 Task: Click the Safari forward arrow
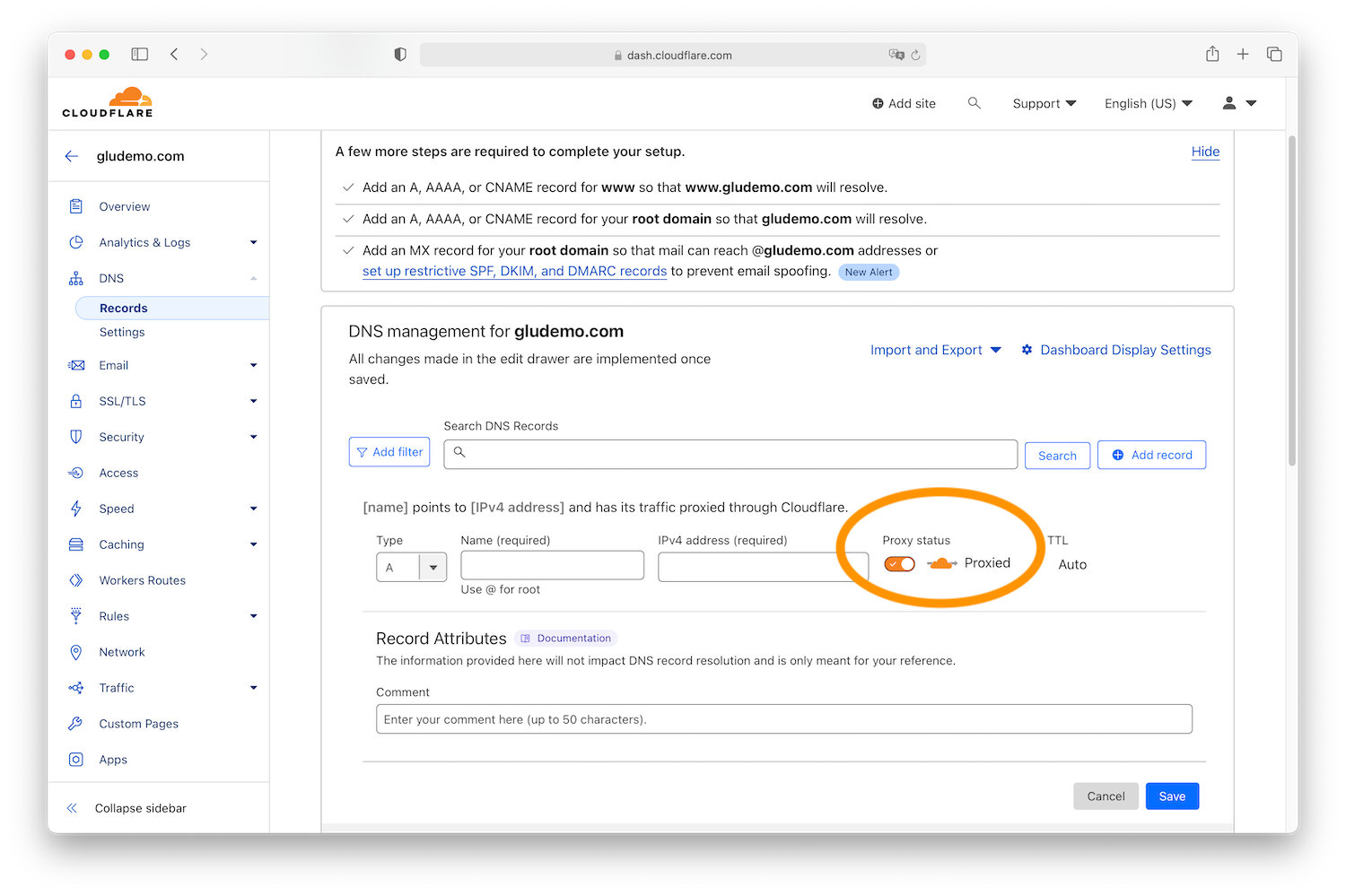[204, 55]
